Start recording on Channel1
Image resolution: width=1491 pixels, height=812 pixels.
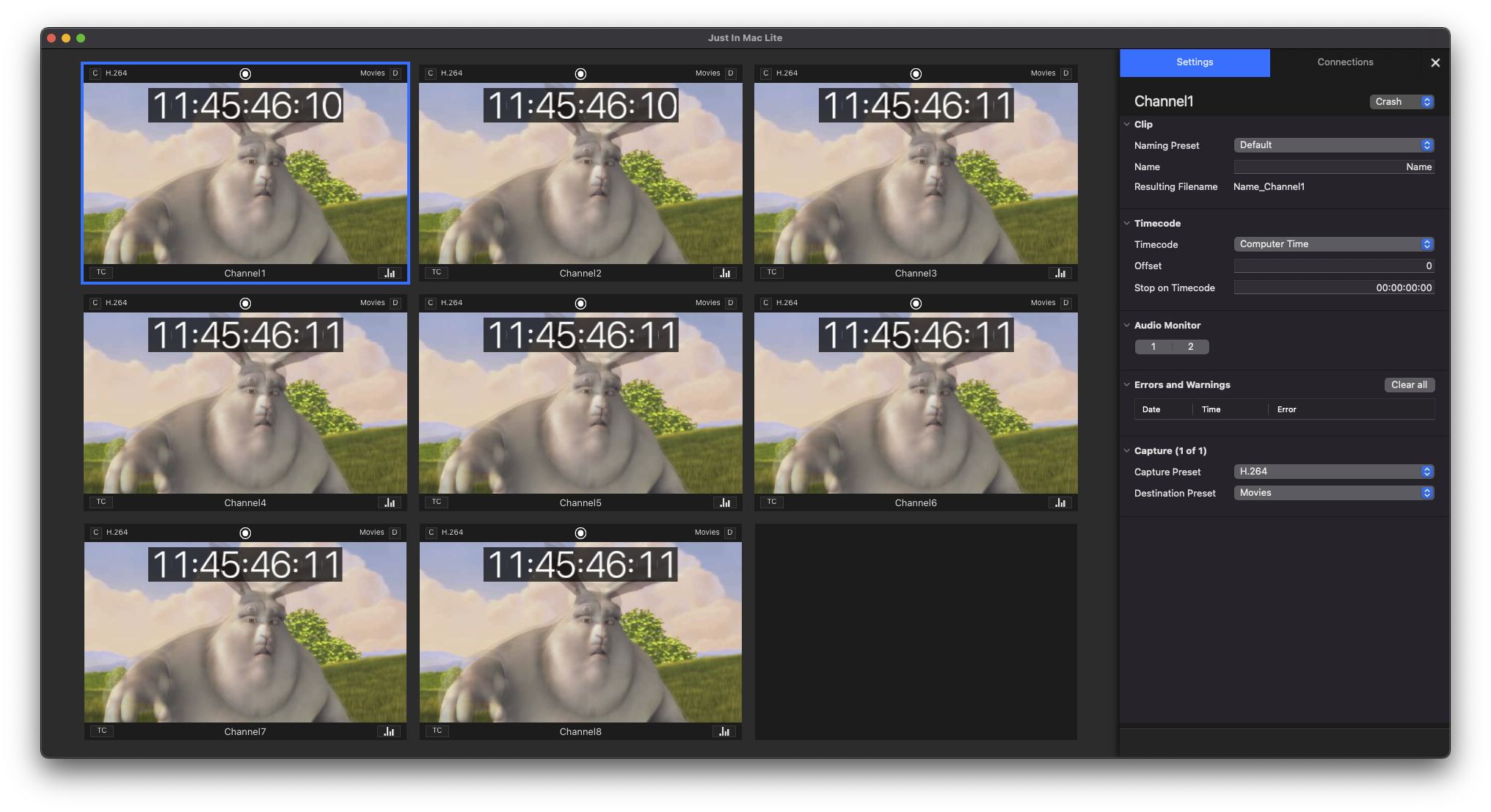246,74
